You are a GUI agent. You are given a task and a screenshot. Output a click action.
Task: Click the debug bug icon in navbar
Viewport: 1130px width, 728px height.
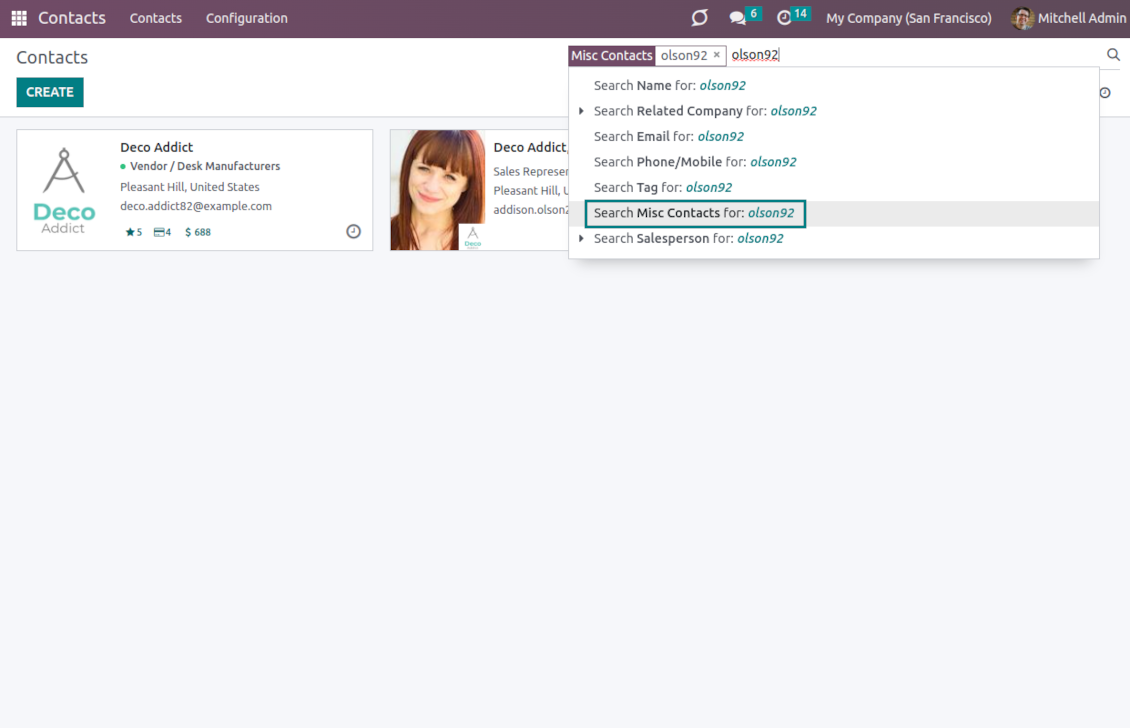(x=700, y=18)
